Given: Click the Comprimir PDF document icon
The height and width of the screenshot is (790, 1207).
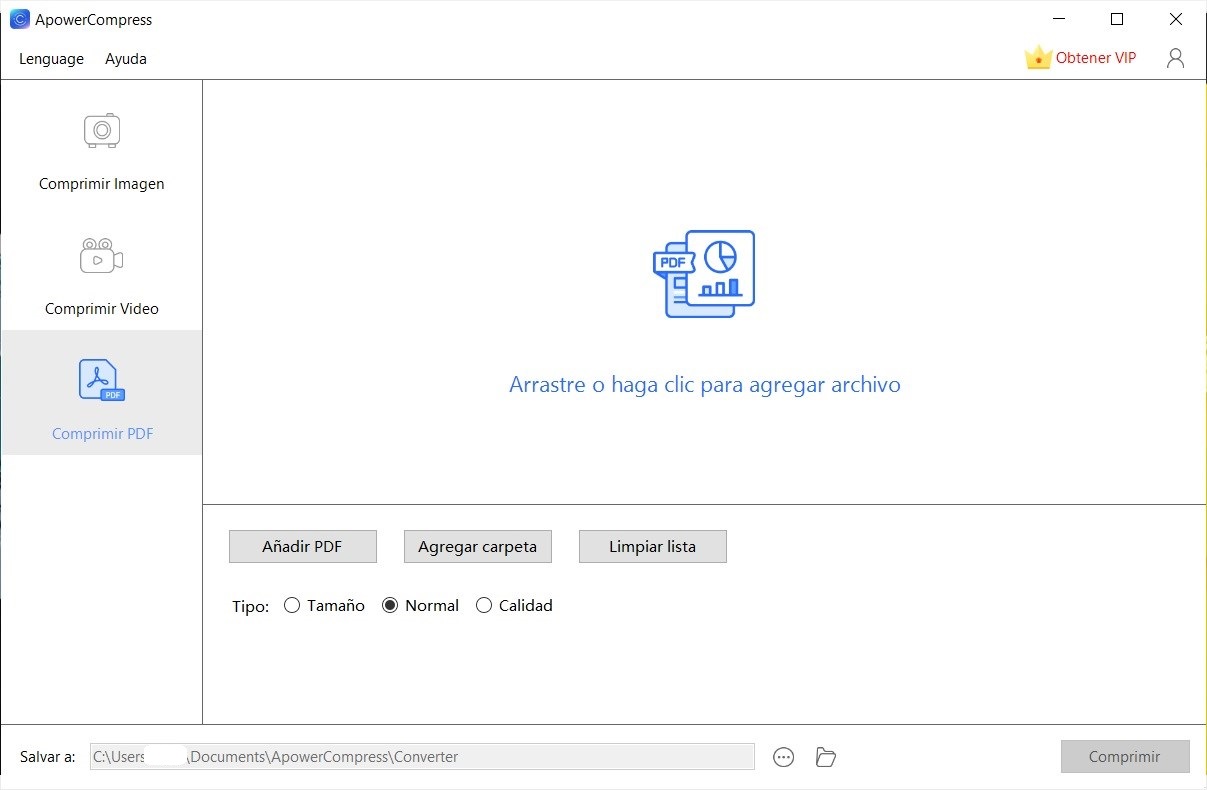Looking at the screenshot, I should [x=102, y=380].
